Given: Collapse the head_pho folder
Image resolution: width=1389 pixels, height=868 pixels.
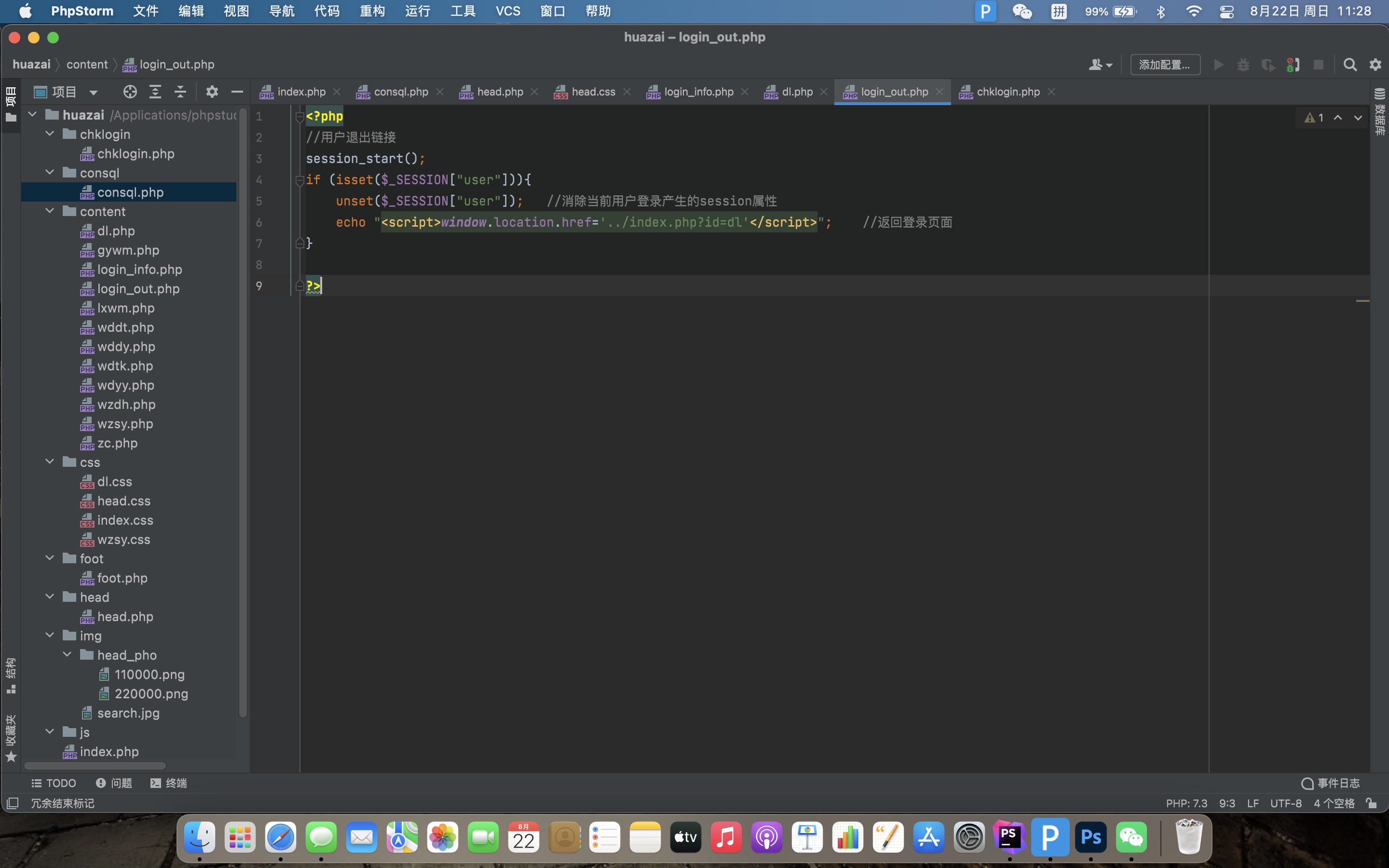Looking at the screenshot, I should pos(67,654).
